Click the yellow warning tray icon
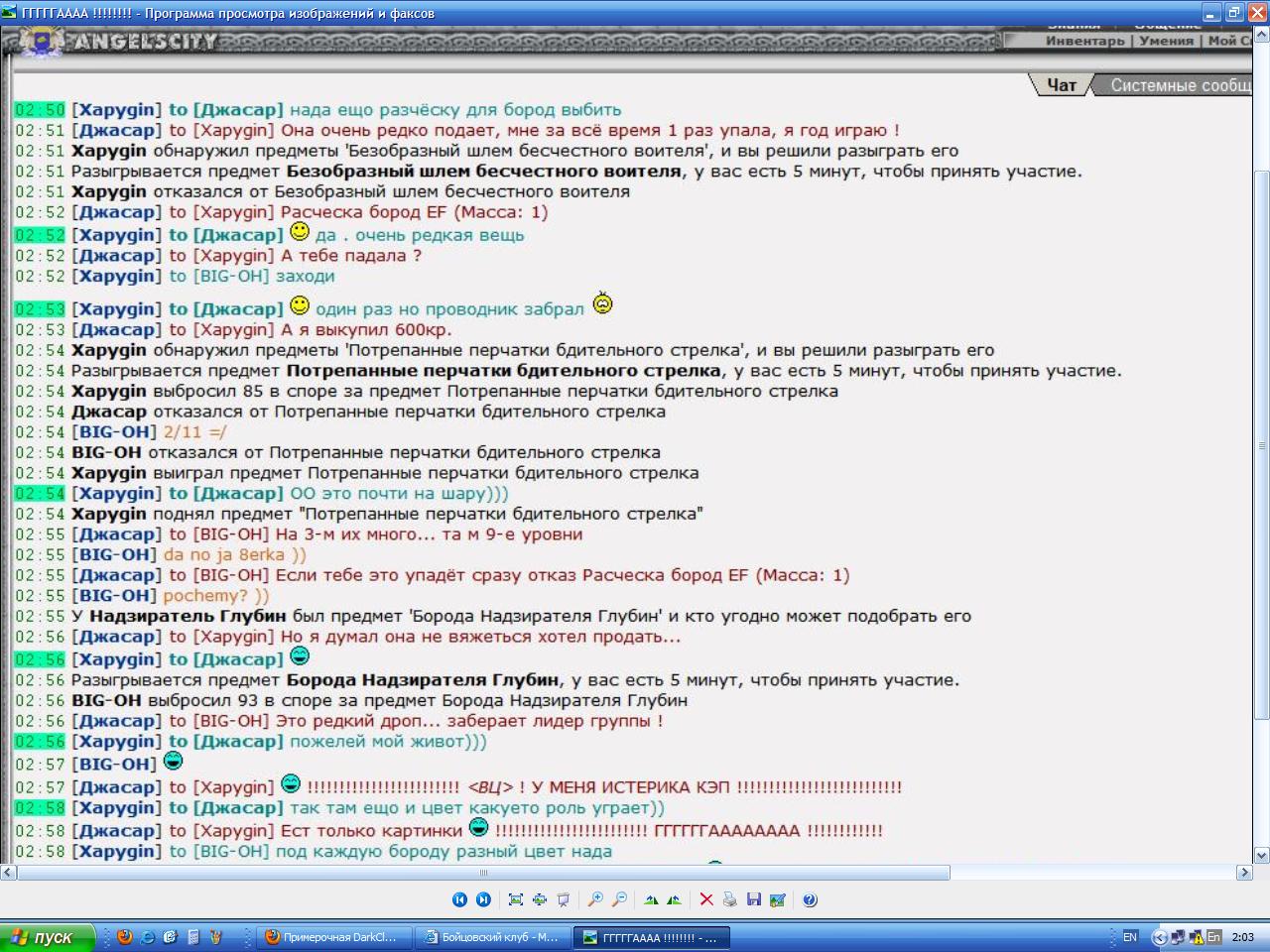Image resolution: width=1270 pixels, height=952 pixels. 1197,937
